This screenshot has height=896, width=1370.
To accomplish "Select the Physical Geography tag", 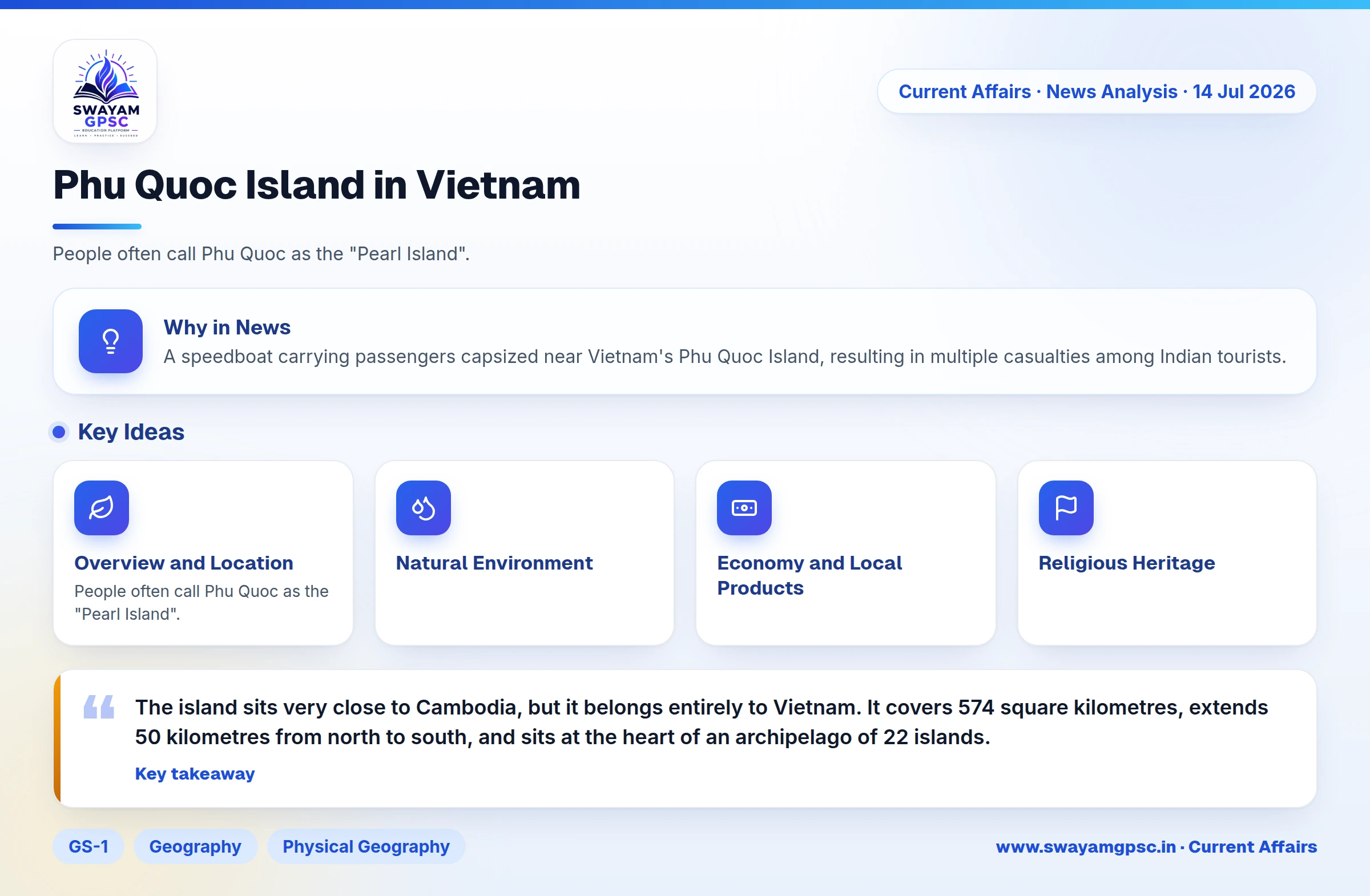I will 366,846.
